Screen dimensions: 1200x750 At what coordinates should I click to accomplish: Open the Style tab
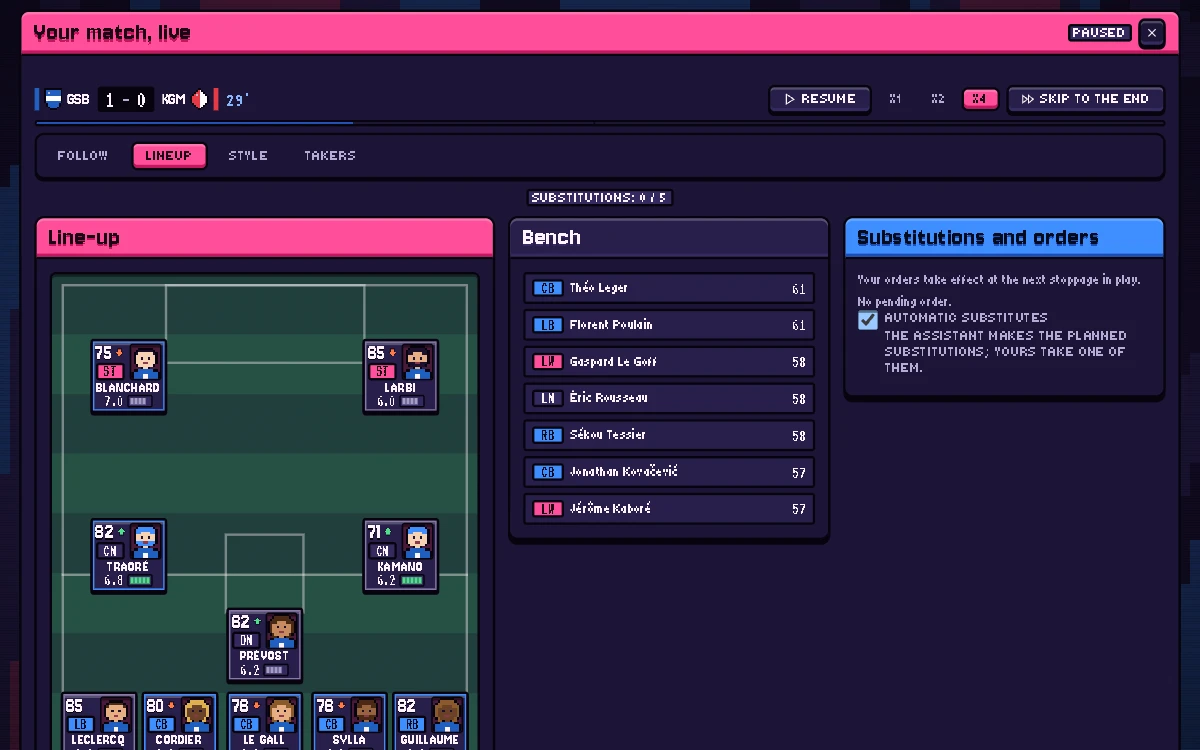pyautogui.click(x=248, y=156)
